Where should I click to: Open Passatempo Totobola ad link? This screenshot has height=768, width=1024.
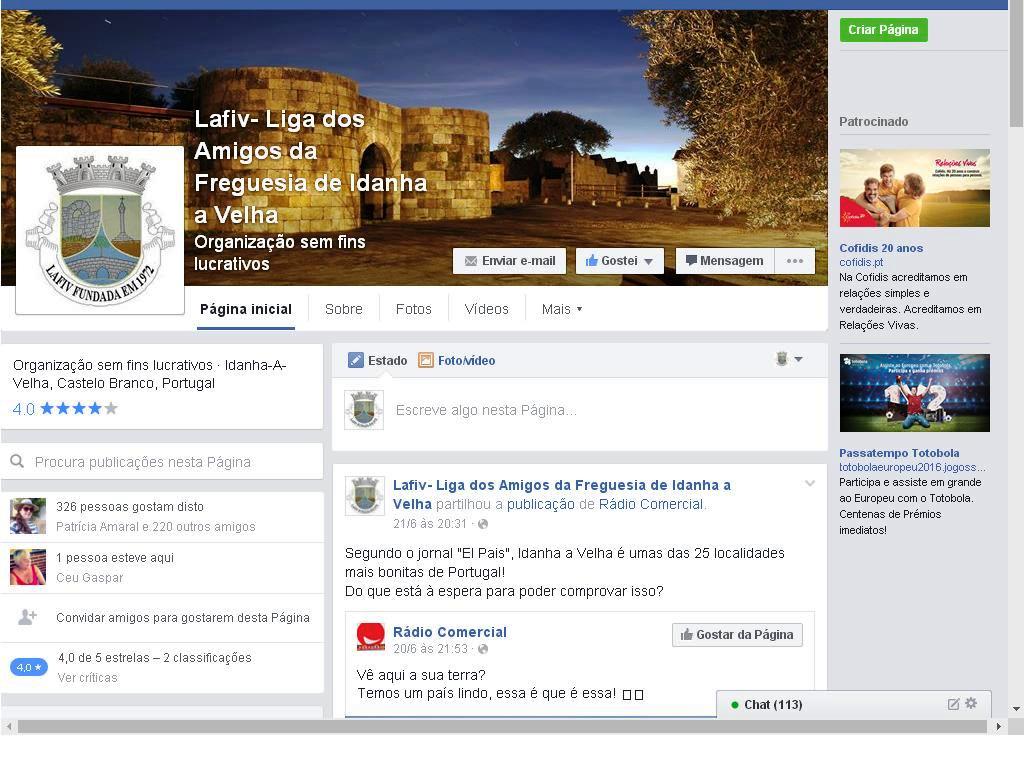click(899, 453)
